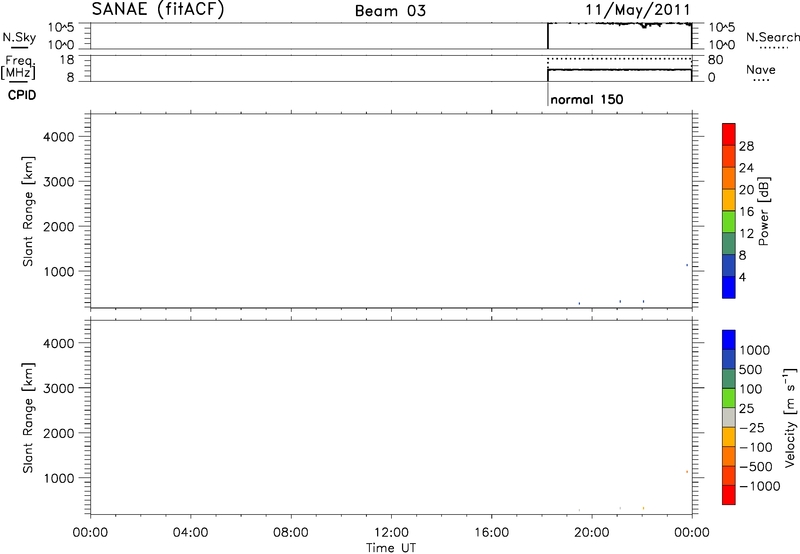Select the "N.Sky" legend label
Screen dimensions: 800x554
(19, 37)
